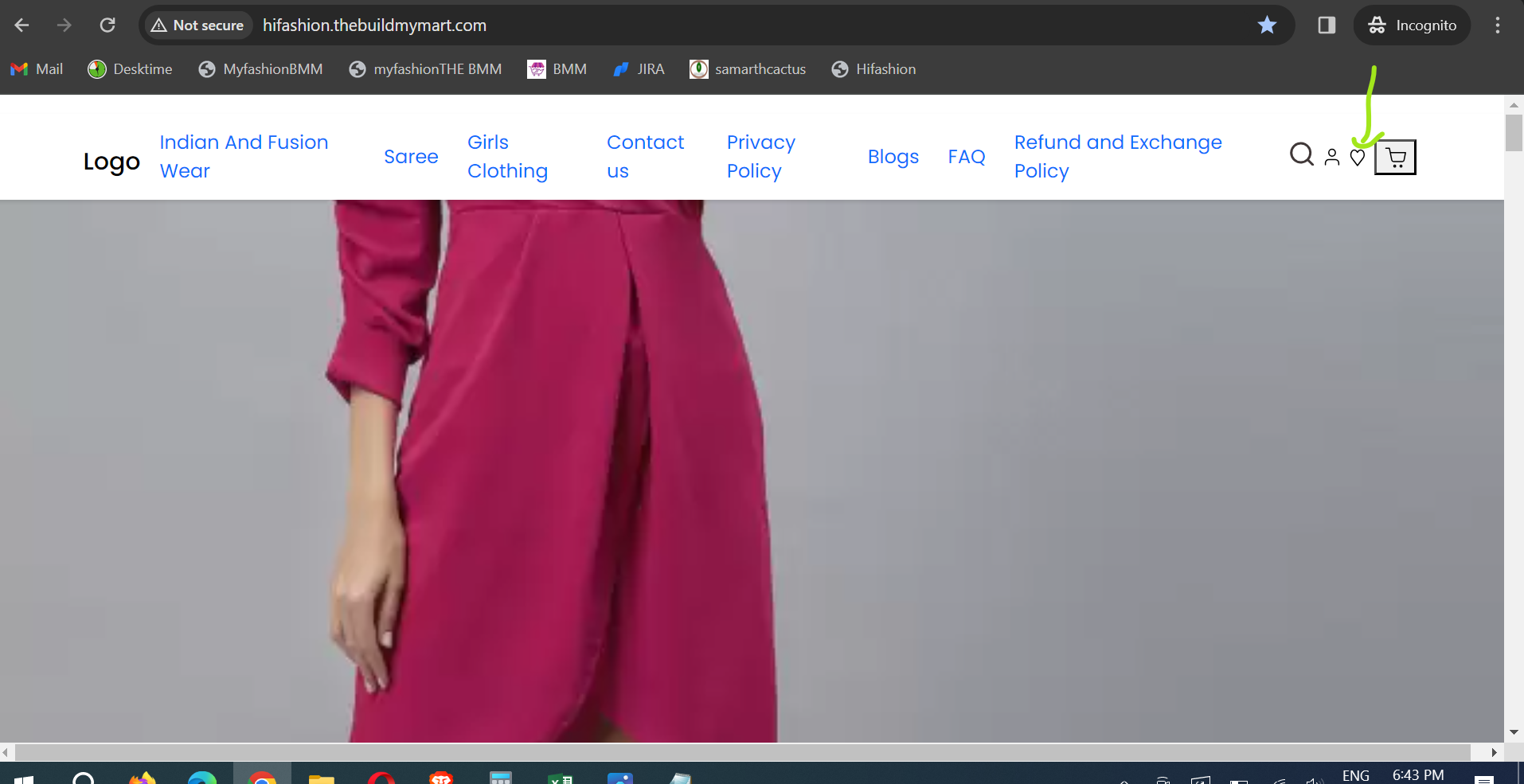Click the site Logo
This screenshot has height=784, width=1524.
point(111,162)
